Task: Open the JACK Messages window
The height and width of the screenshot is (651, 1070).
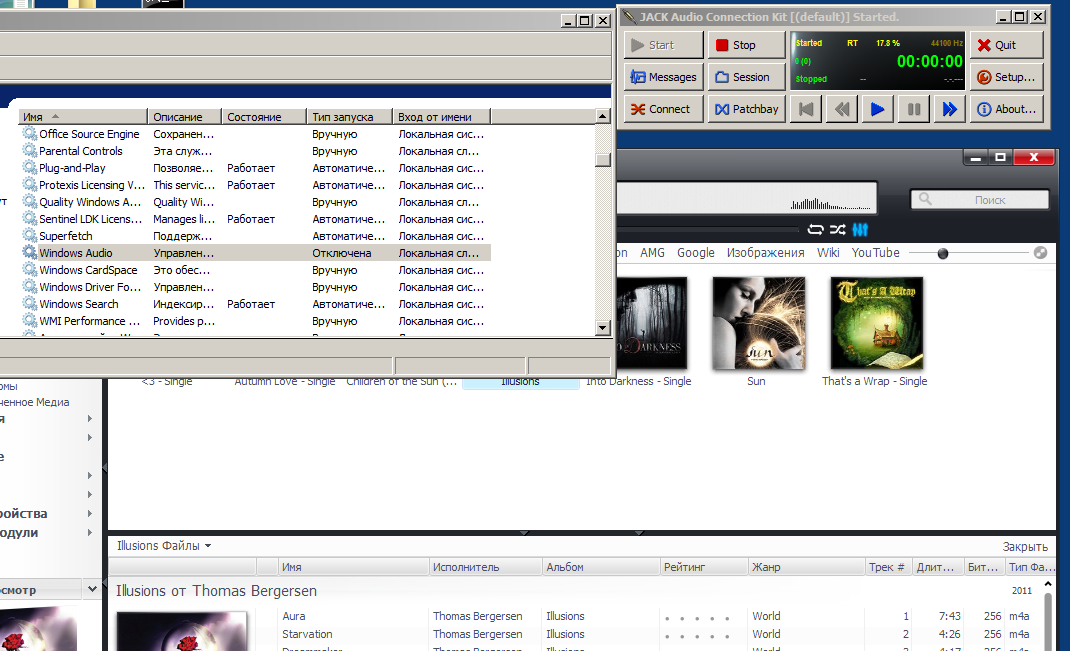Action: (x=663, y=77)
